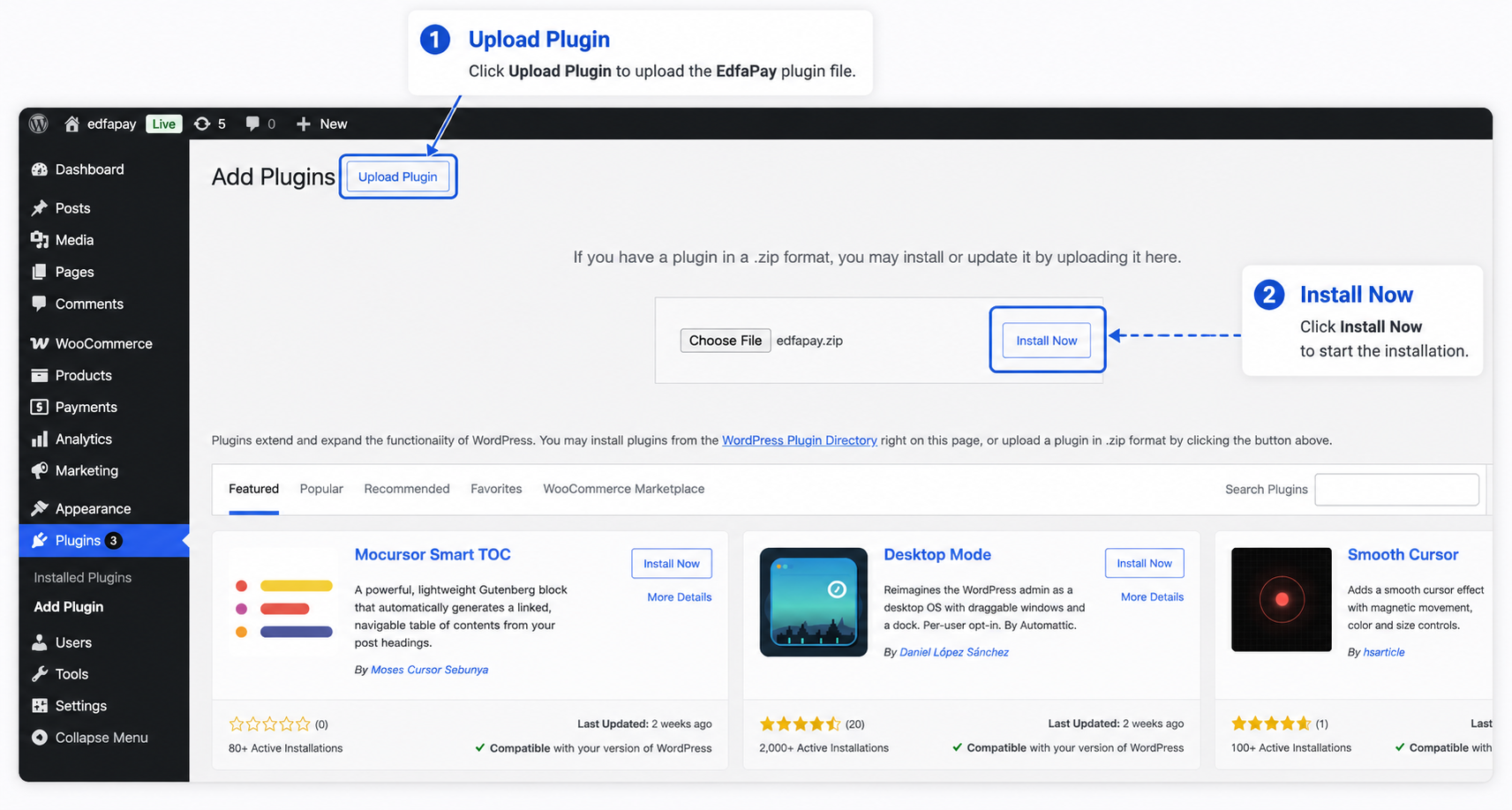Viewport: 1512px width, 810px height.
Task: Open Installed Plugins submenu
Action: [x=82, y=577]
